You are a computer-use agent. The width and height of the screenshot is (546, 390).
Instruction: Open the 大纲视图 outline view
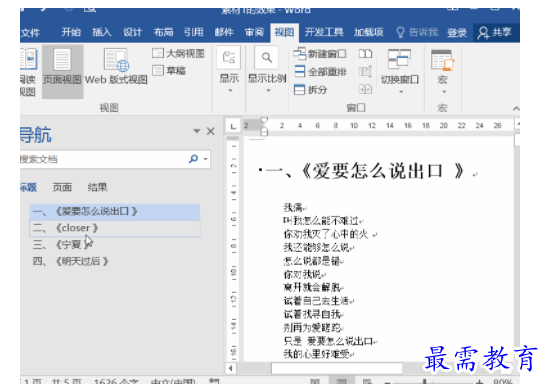click(178, 54)
